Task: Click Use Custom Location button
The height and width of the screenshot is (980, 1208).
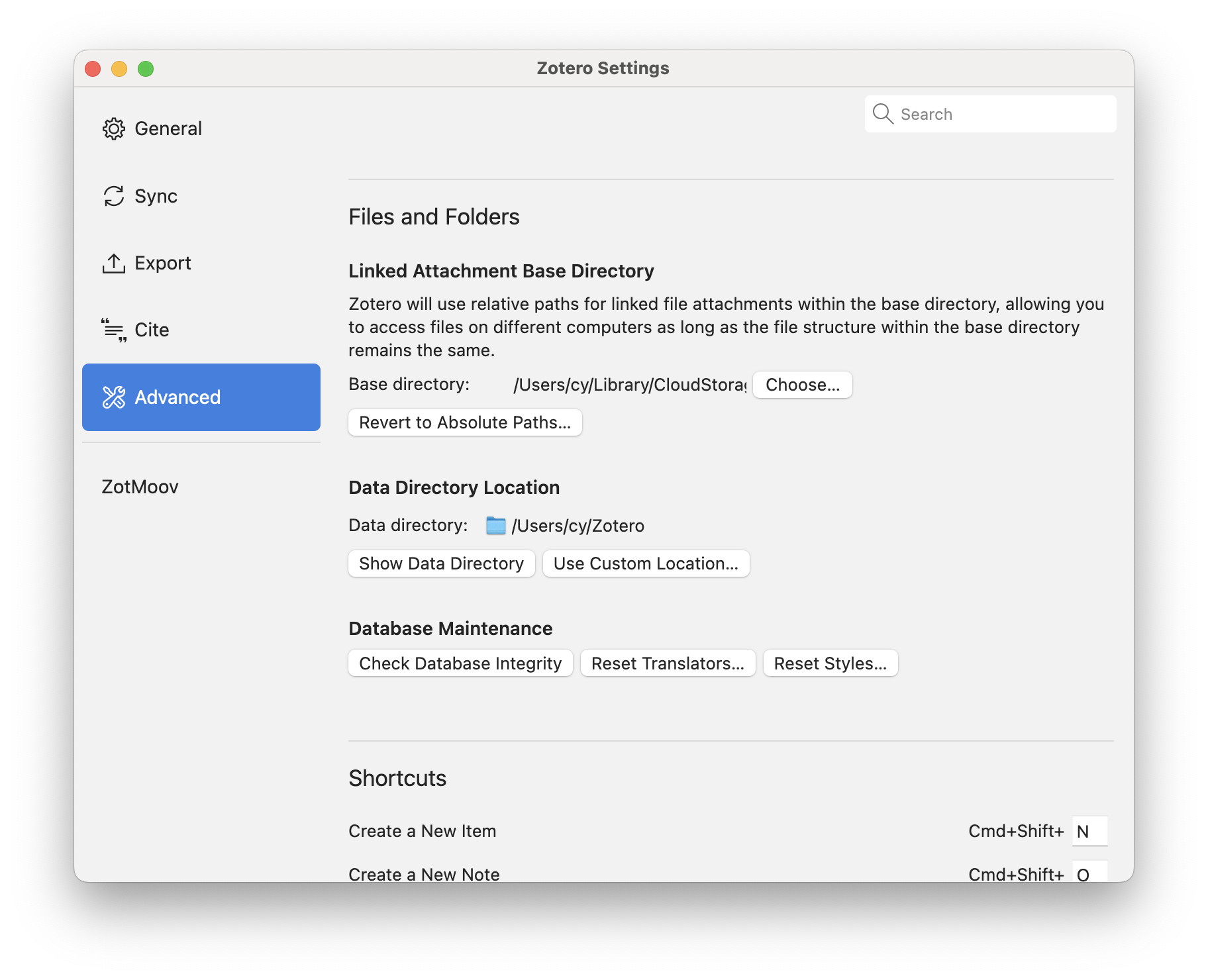Action: click(646, 563)
